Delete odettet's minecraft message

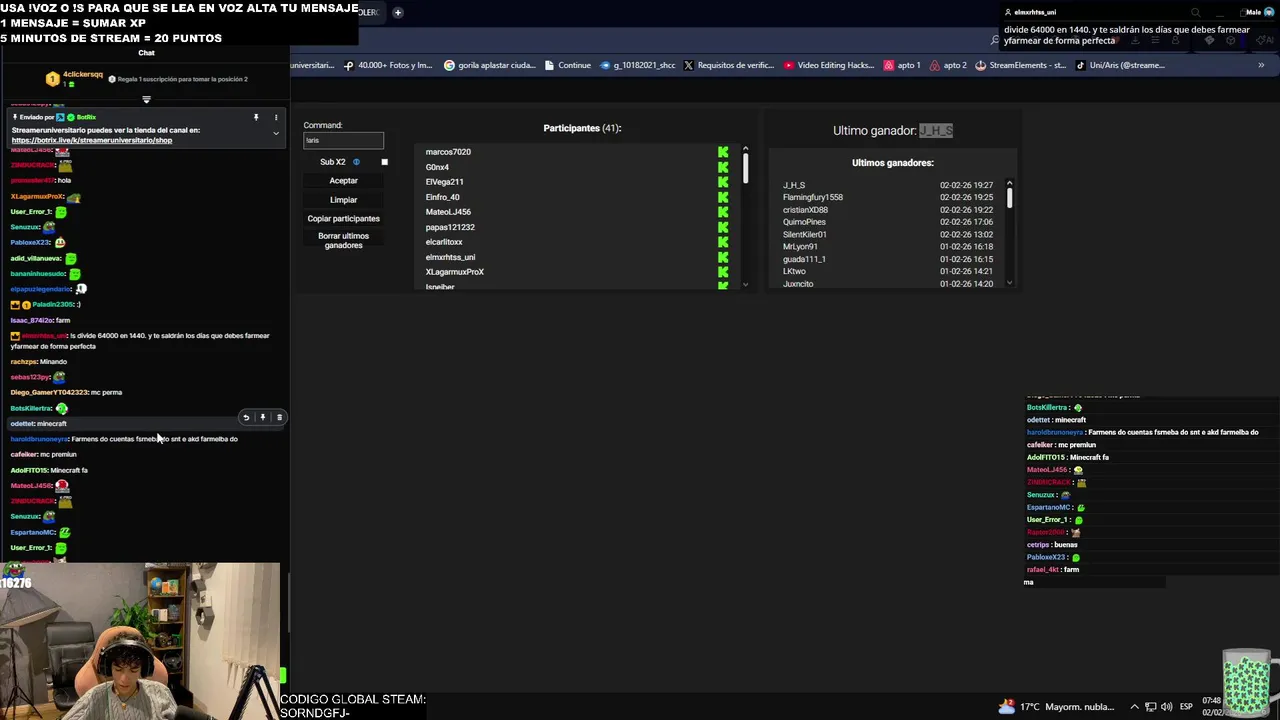[280, 417]
